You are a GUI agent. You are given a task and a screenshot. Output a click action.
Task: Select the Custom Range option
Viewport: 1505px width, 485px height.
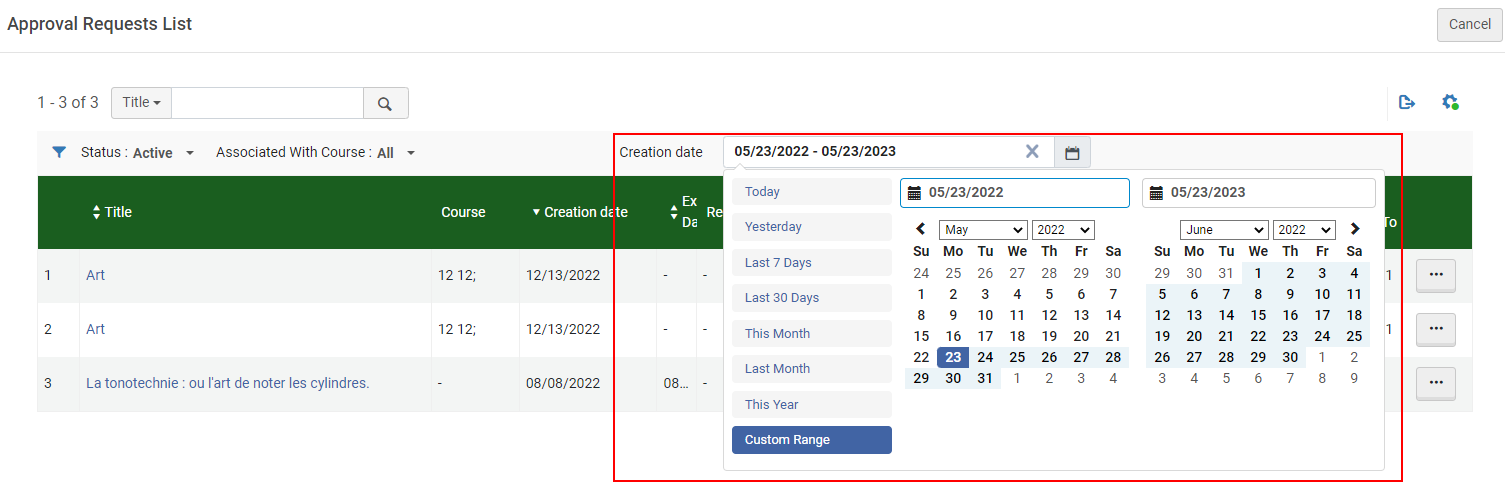coord(811,440)
